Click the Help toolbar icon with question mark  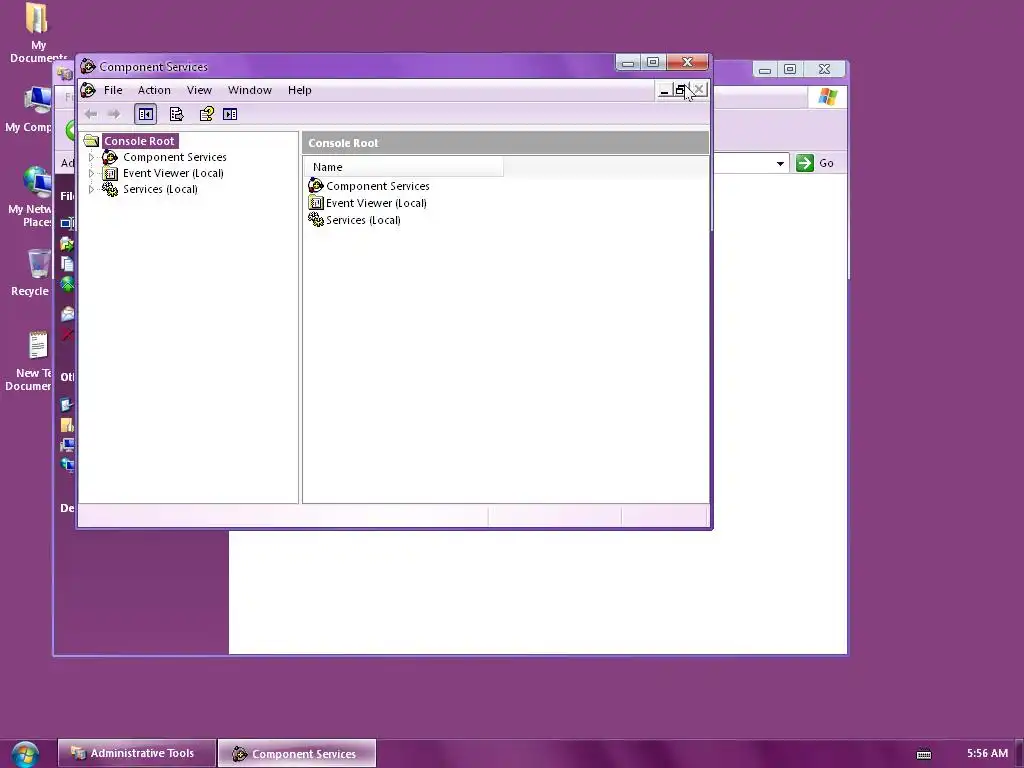206,114
